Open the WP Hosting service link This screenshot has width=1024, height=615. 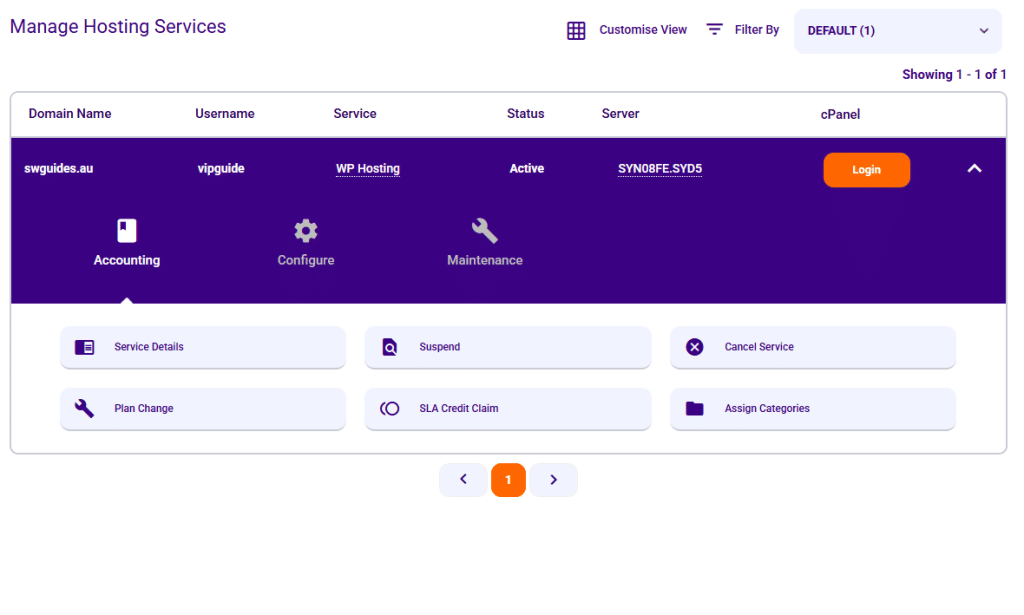tap(367, 168)
